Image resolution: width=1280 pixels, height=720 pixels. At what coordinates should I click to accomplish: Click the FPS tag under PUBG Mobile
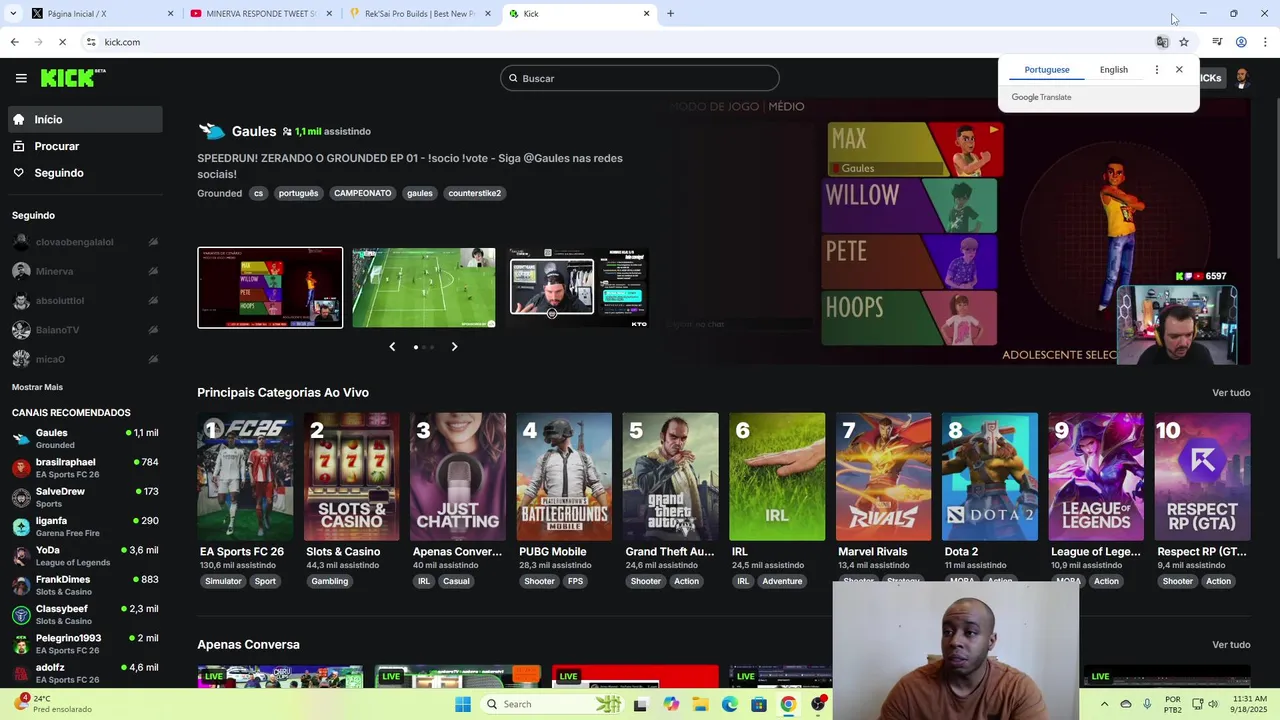pos(575,581)
